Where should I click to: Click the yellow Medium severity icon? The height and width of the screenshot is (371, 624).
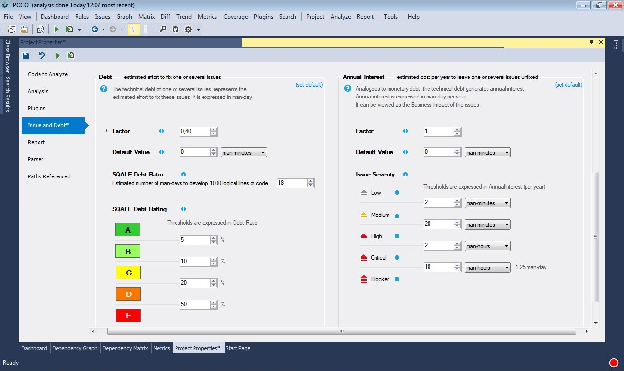pyautogui.click(x=364, y=215)
